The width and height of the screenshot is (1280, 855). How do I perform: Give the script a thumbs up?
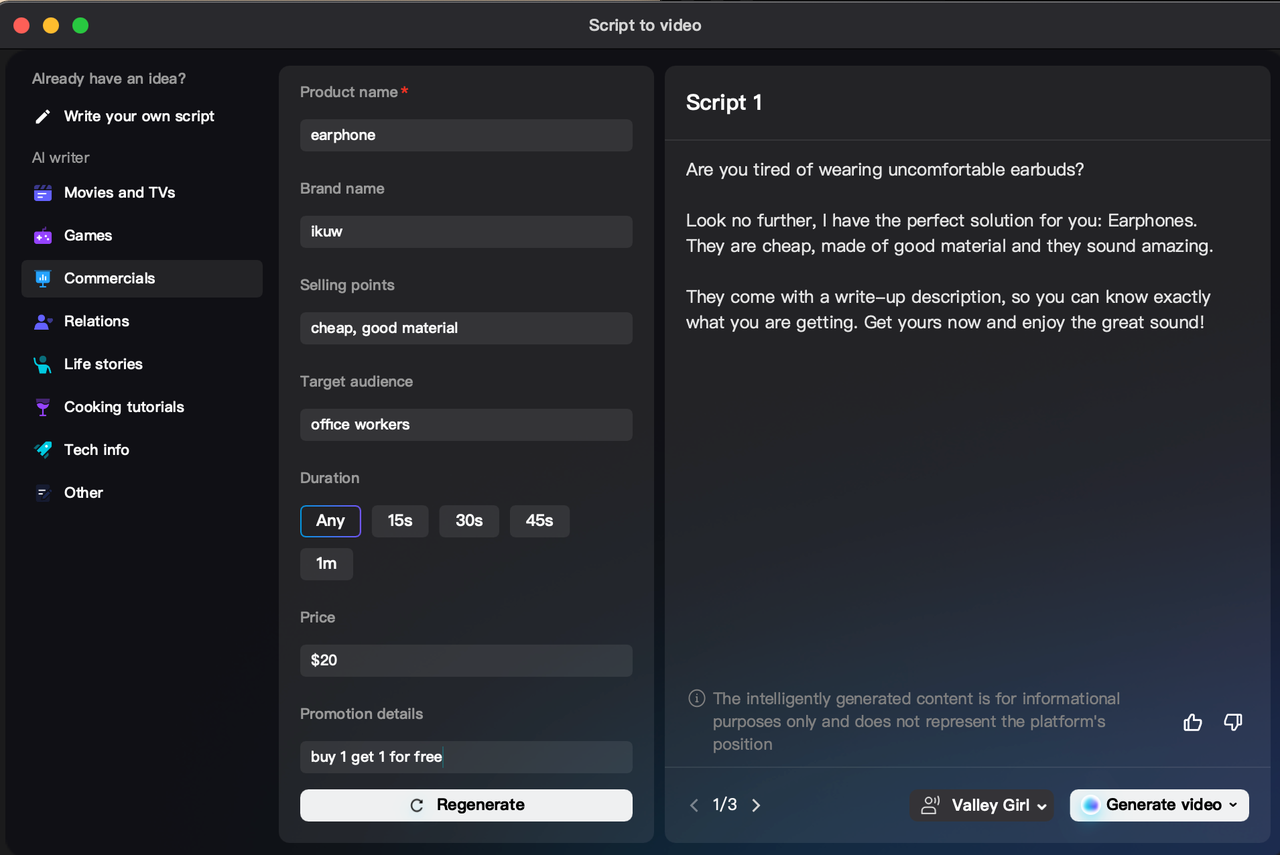click(x=1192, y=721)
